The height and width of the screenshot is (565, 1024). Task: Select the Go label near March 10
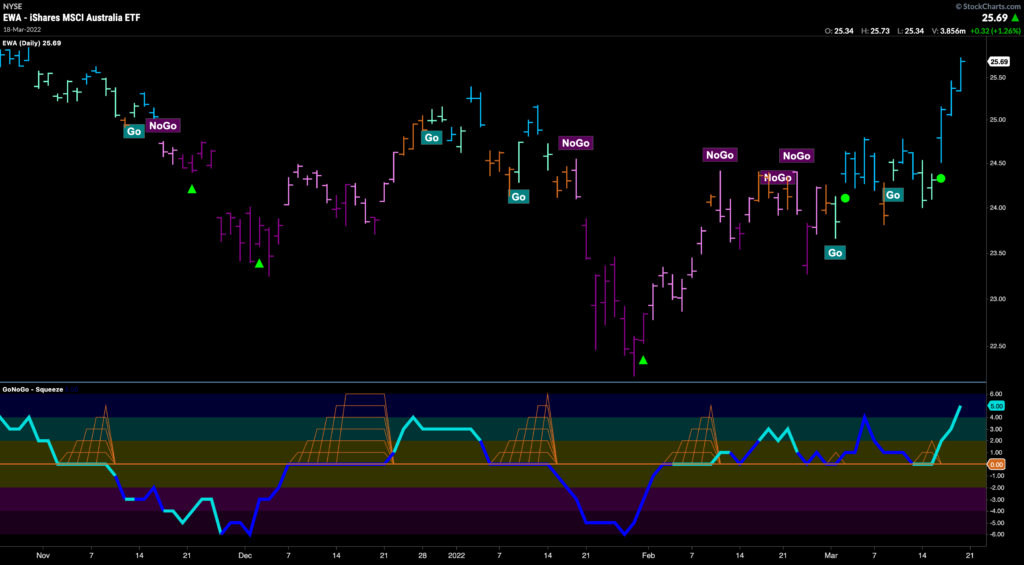[893, 195]
